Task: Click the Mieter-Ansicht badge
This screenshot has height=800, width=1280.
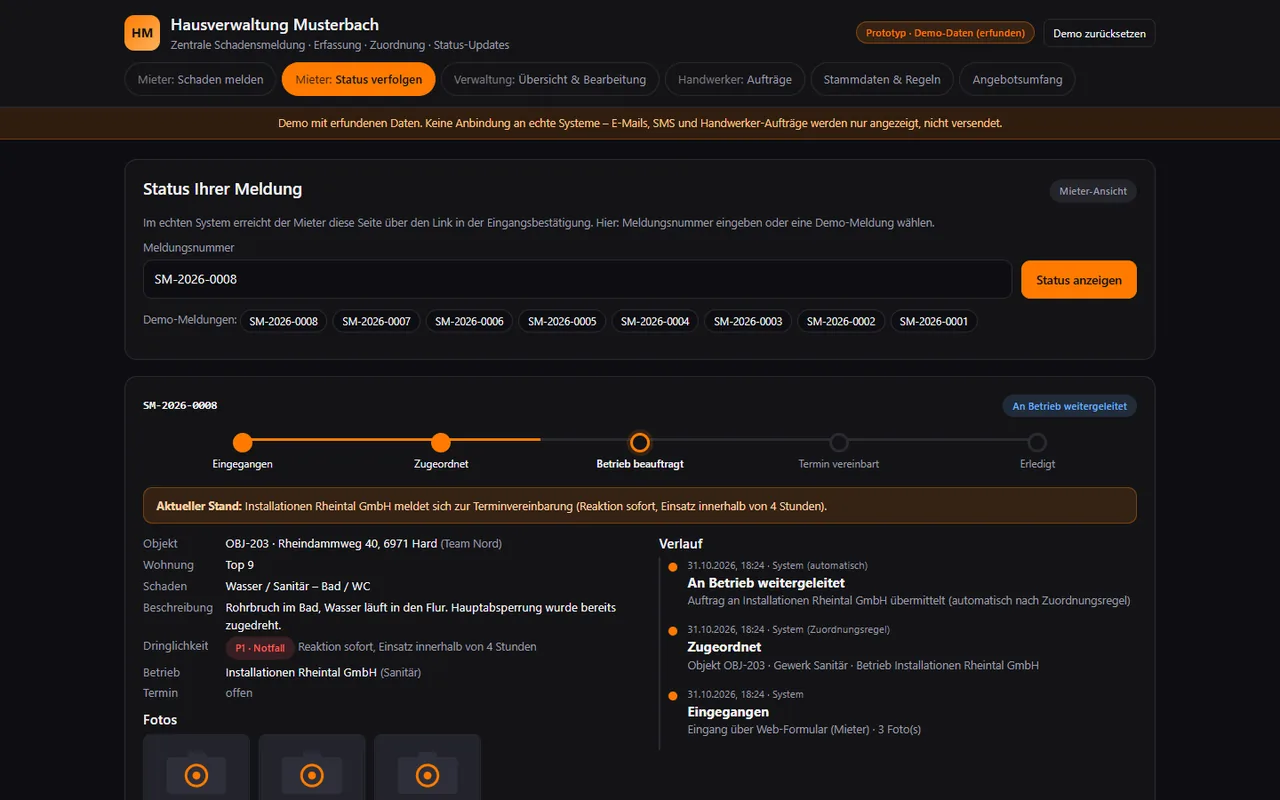Action: 1093,191
